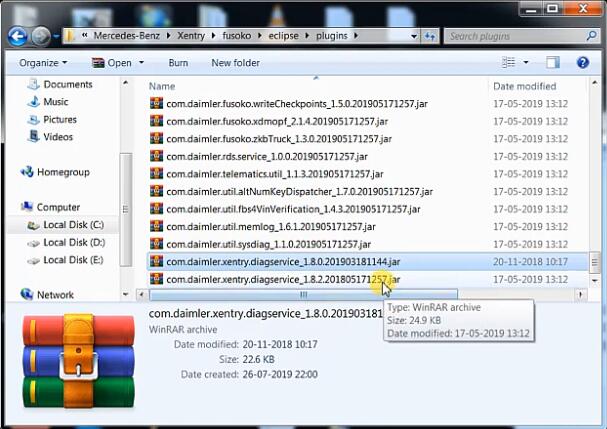This screenshot has height=429, width=607.
Task: Expand the arrow after eclipse breadcrumb
Action: (x=307, y=36)
